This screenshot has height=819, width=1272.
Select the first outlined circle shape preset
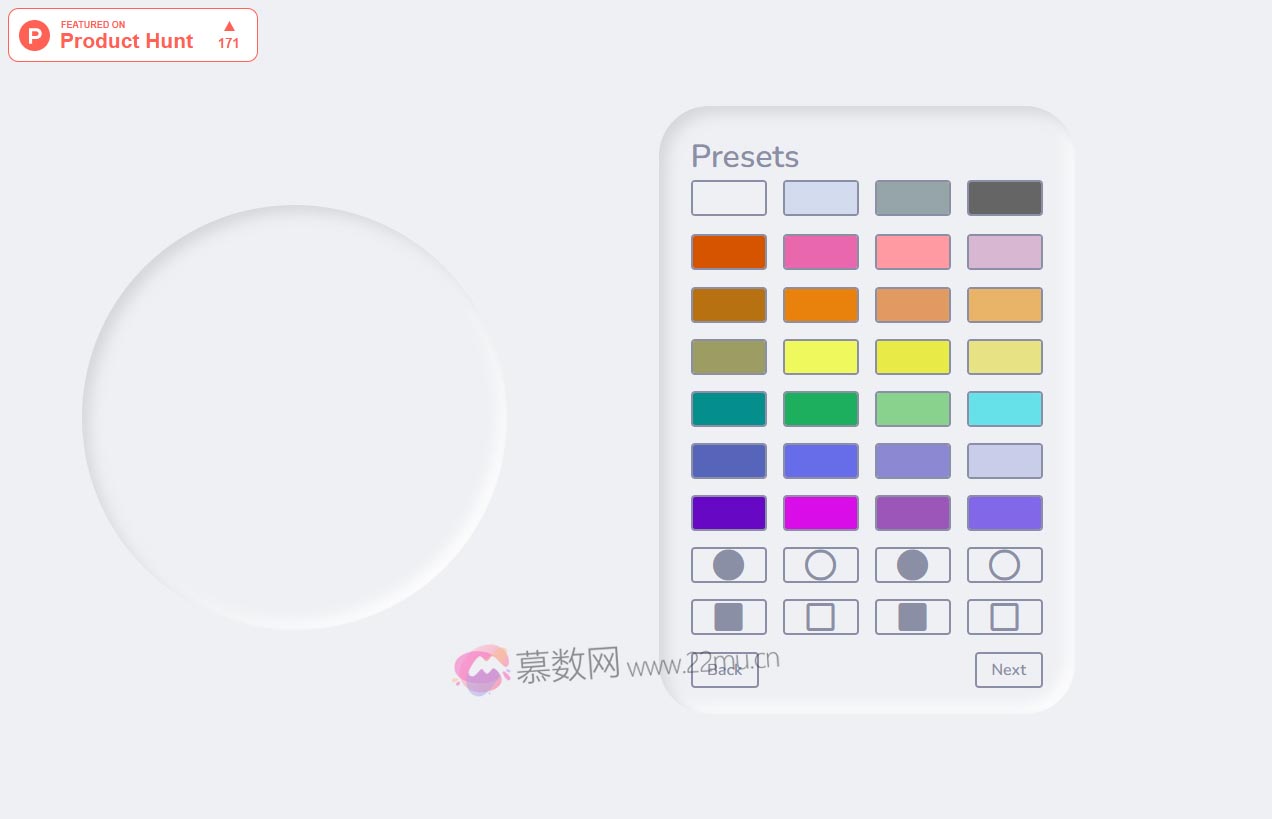(820, 565)
